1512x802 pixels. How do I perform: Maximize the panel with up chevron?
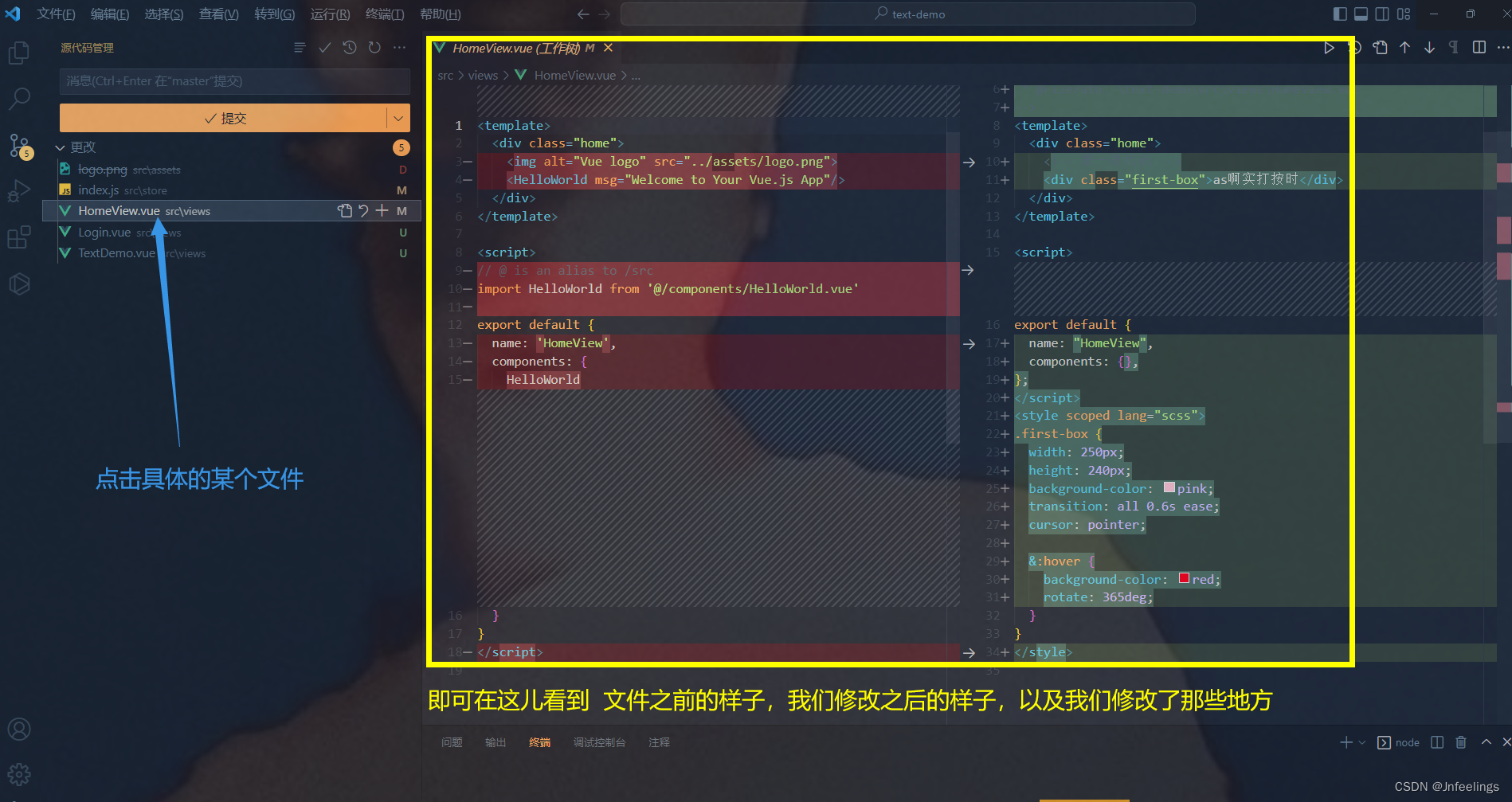pyautogui.click(x=1486, y=742)
